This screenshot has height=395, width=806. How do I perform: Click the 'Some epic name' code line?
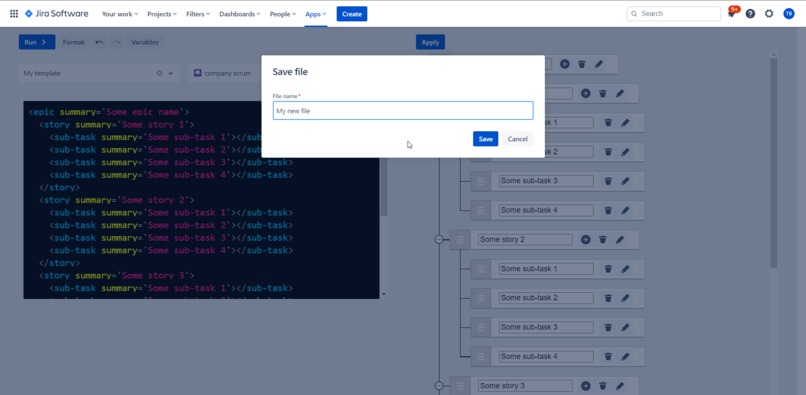[x=109, y=112]
